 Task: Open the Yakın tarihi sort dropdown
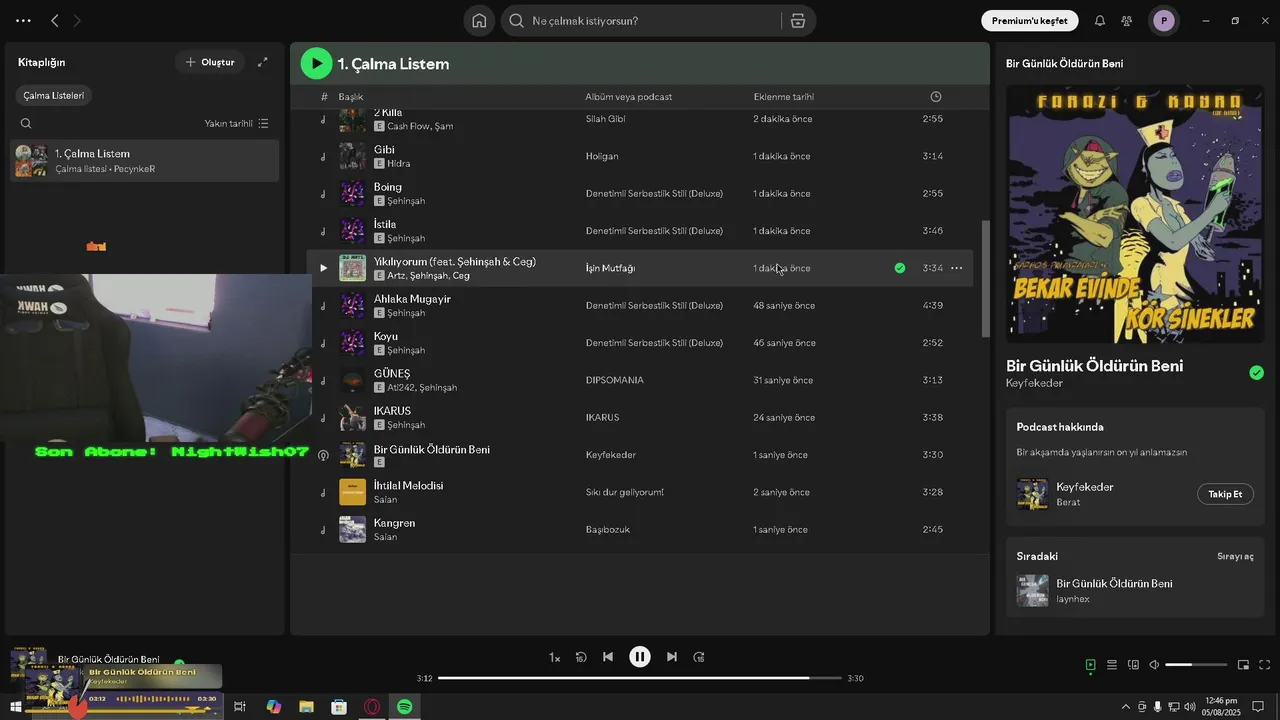pos(236,124)
